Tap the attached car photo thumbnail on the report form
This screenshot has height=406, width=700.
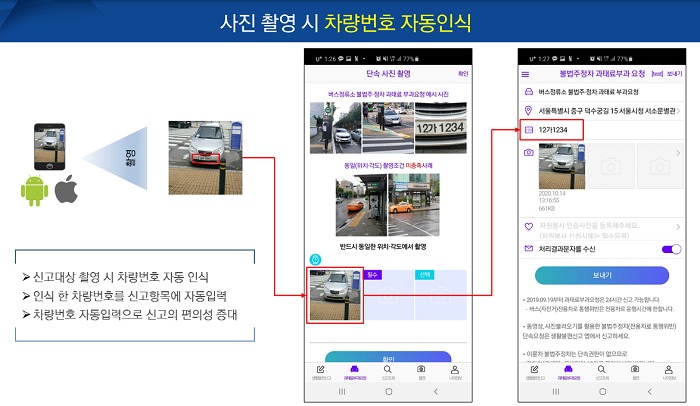[561, 165]
